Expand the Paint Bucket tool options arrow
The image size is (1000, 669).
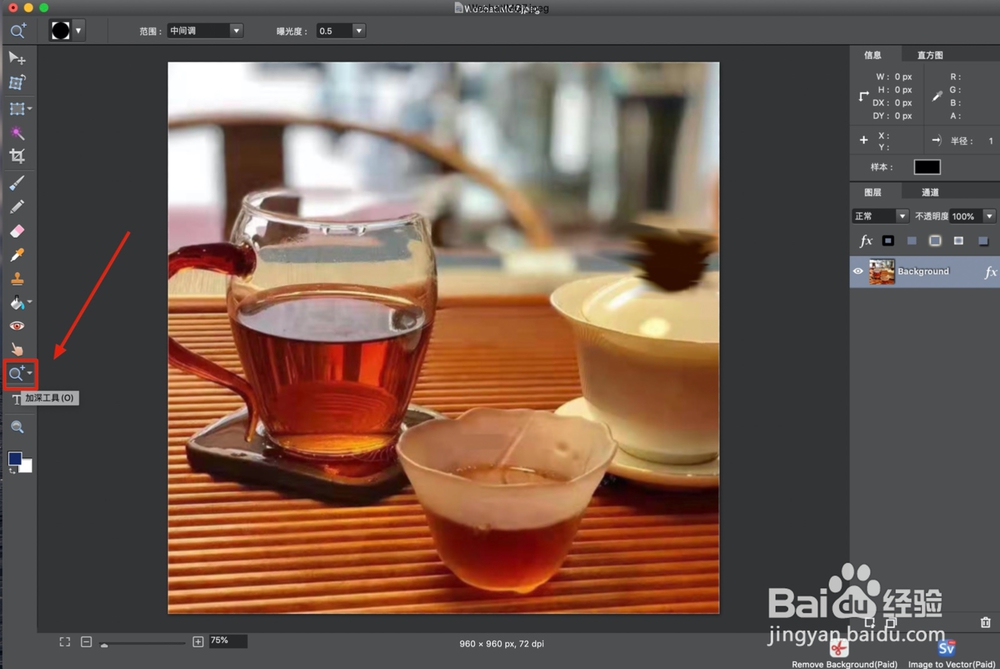point(29,302)
